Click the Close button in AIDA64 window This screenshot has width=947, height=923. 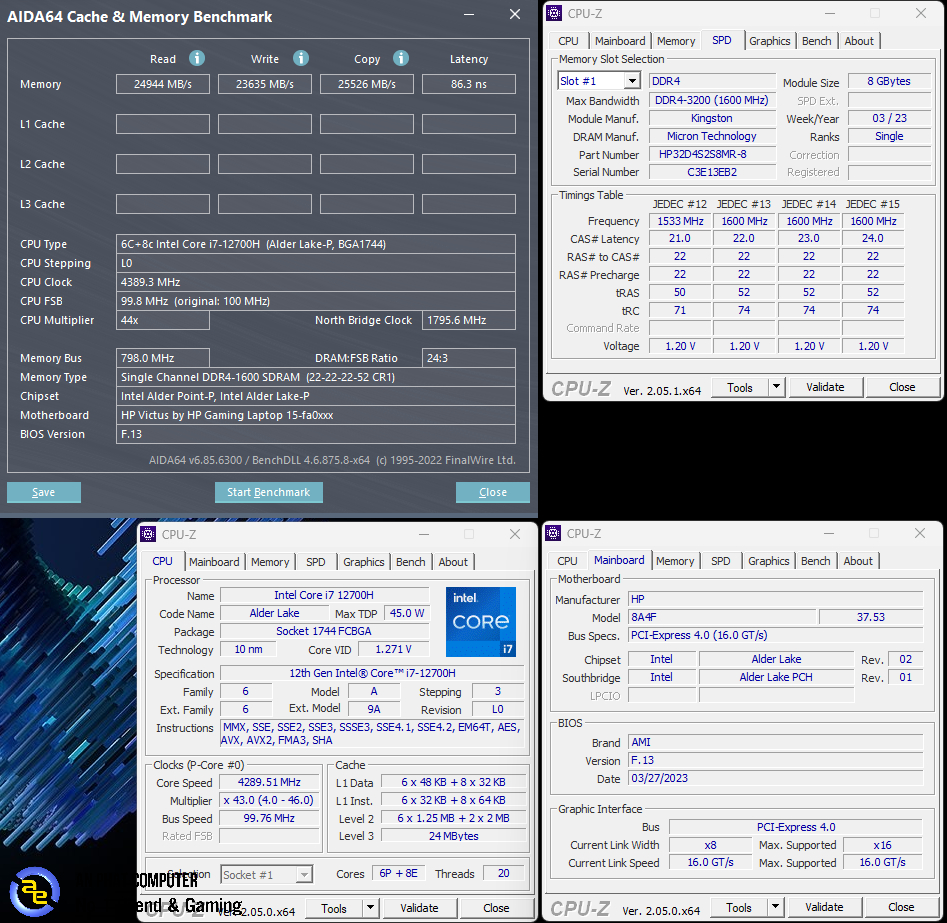(493, 492)
